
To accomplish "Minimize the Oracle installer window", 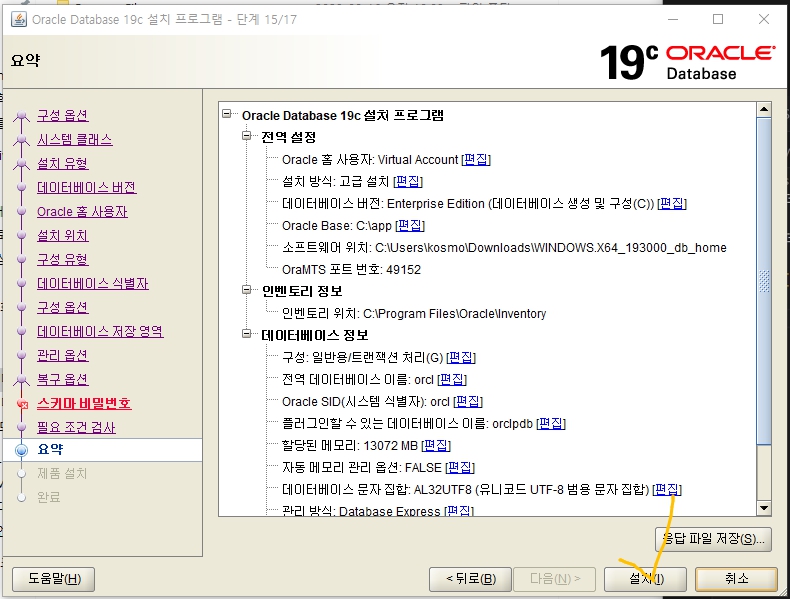I will pyautogui.click(x=673, y=19).
